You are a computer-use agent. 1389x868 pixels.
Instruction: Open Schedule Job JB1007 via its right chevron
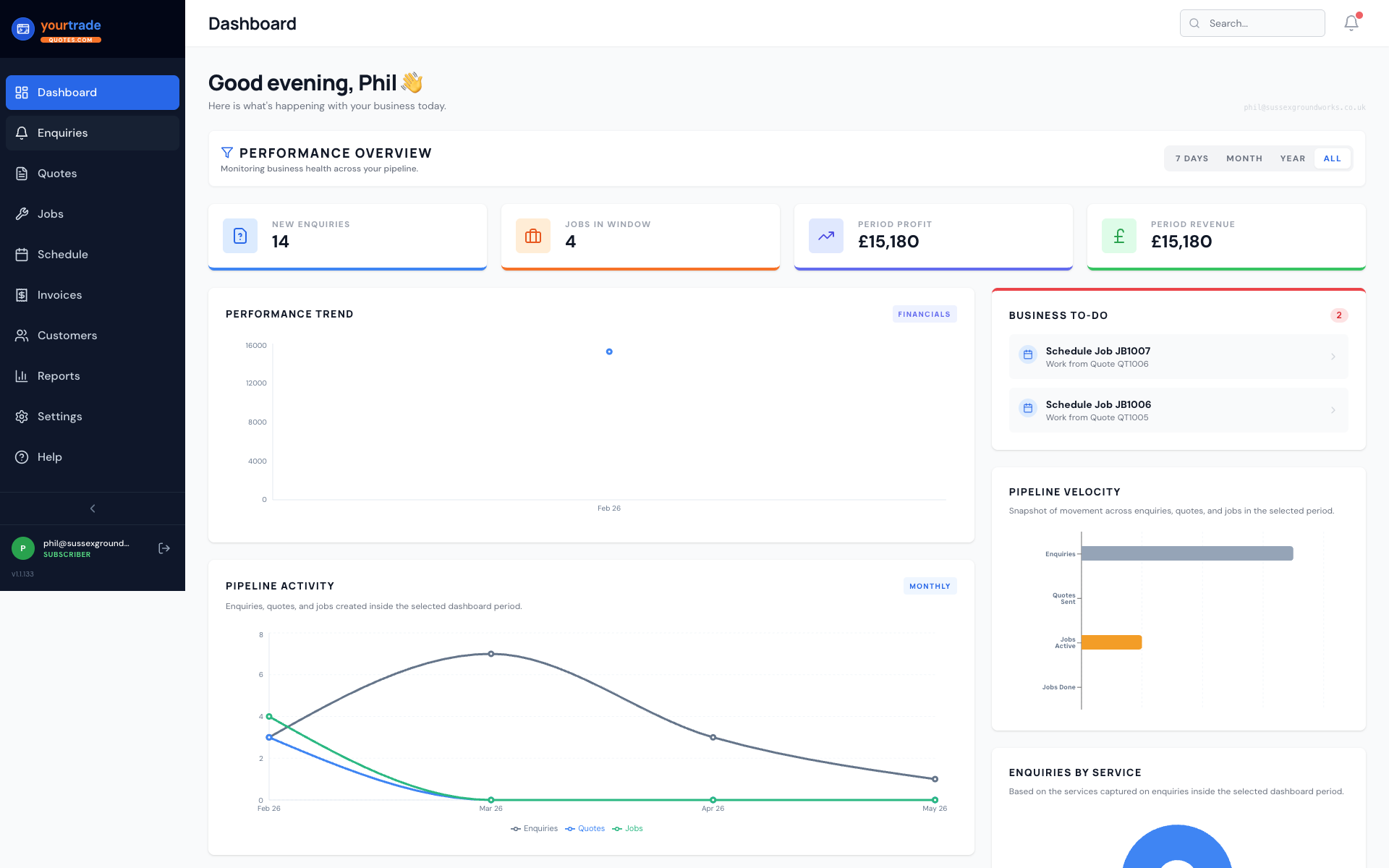coord(1333,357)
